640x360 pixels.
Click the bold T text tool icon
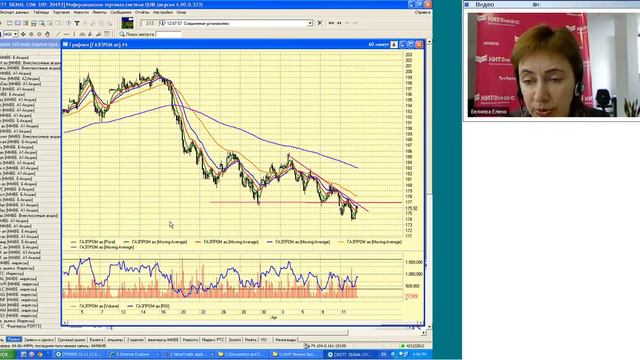coord(77,23)
